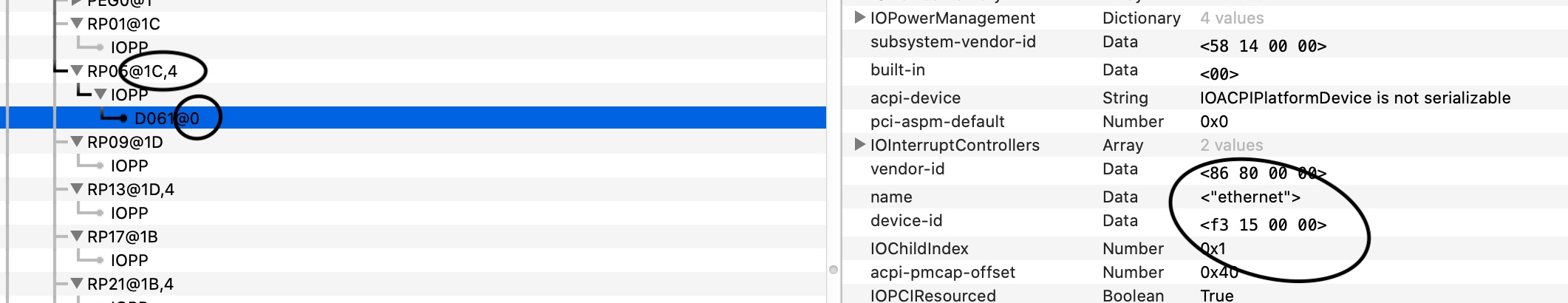
Task: Collapse the RP13@1D,4 tree node
Action: pos(77,189)
